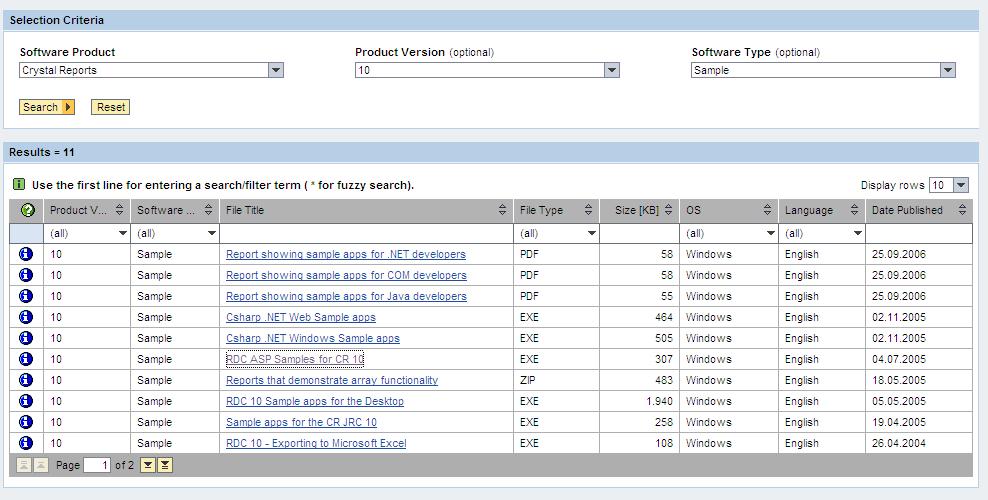988x500 pixels.
Task: Open the Language column filter dropdown
Action: [858, 233]
